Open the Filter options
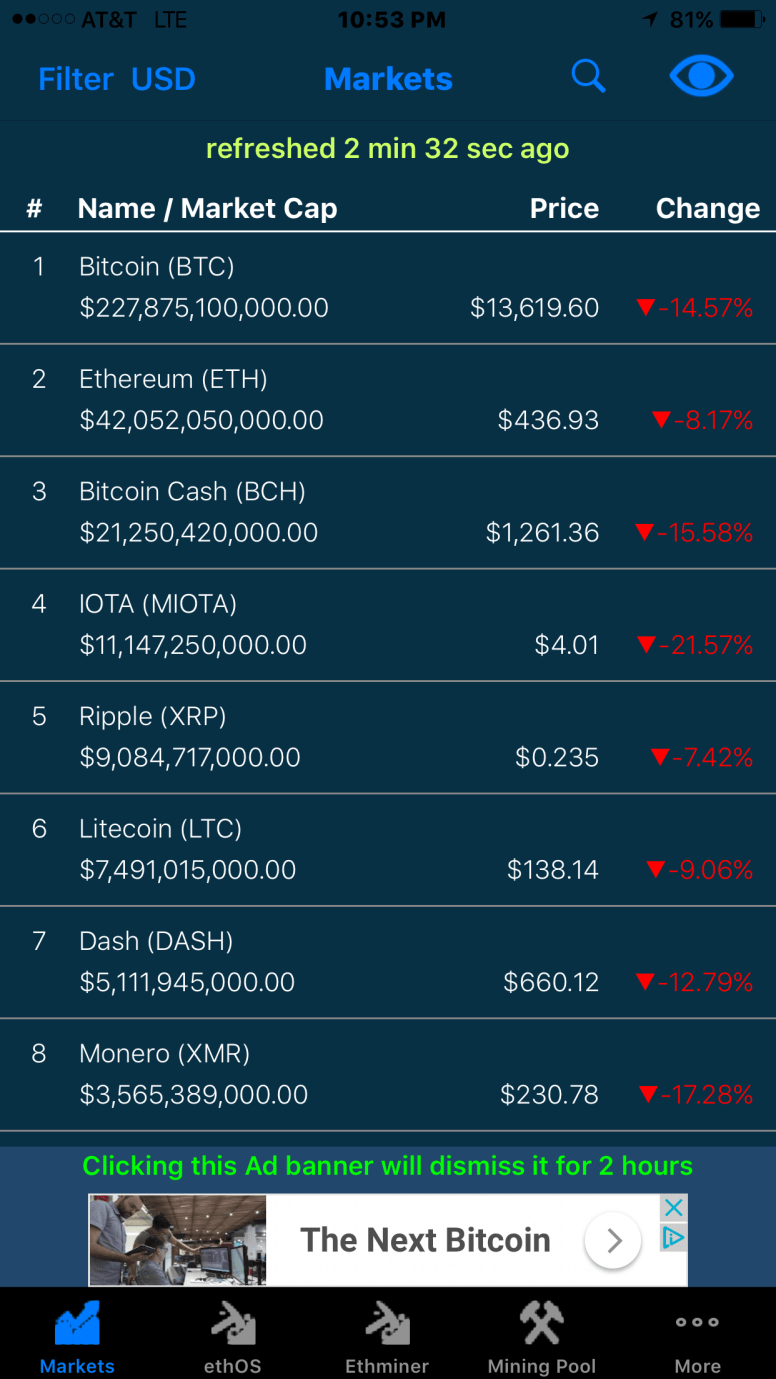 [x=75, y=79]
